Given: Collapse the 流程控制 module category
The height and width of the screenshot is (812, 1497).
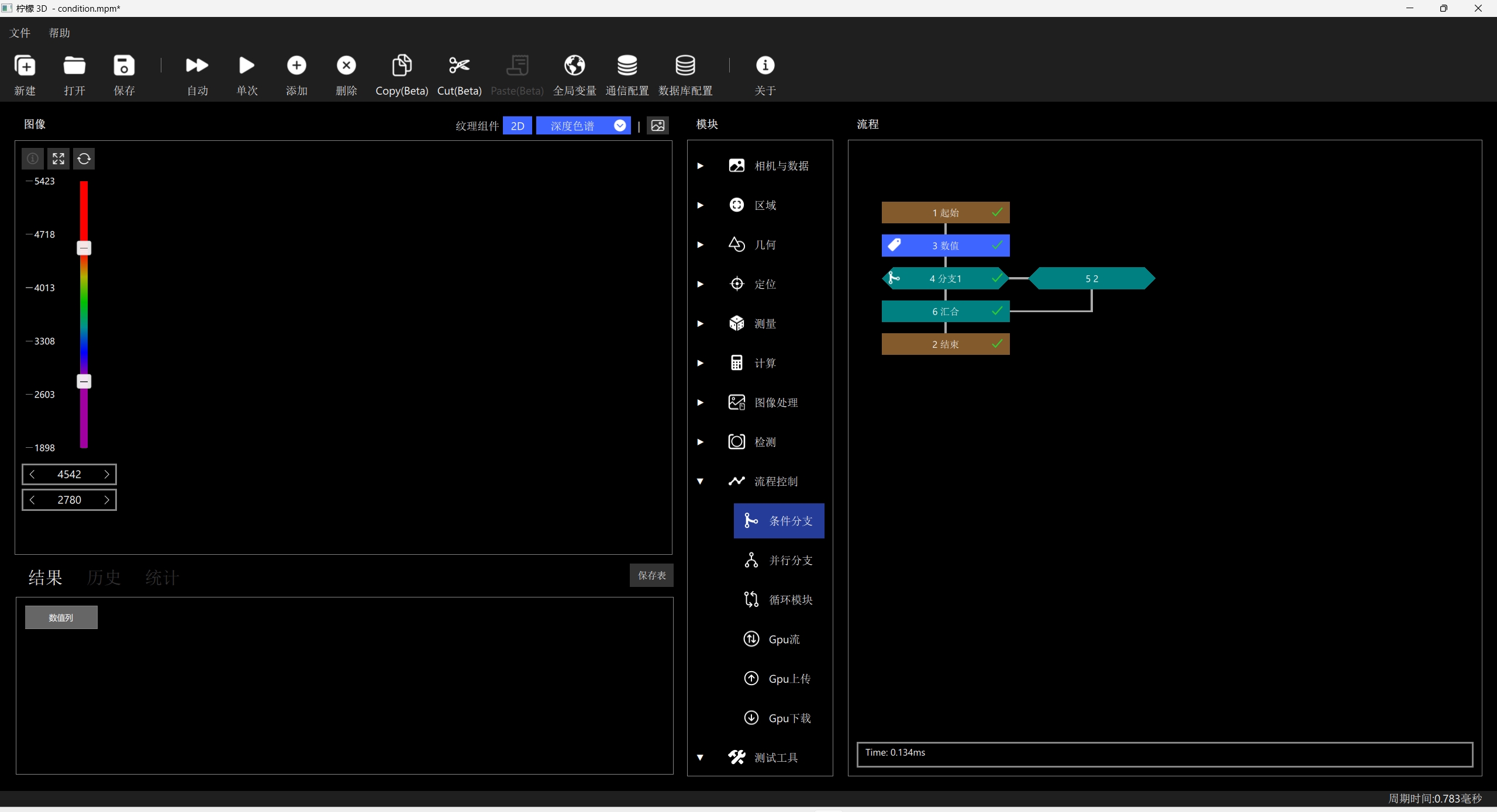Looking at the screenshot, I should [x=700, y=482].
